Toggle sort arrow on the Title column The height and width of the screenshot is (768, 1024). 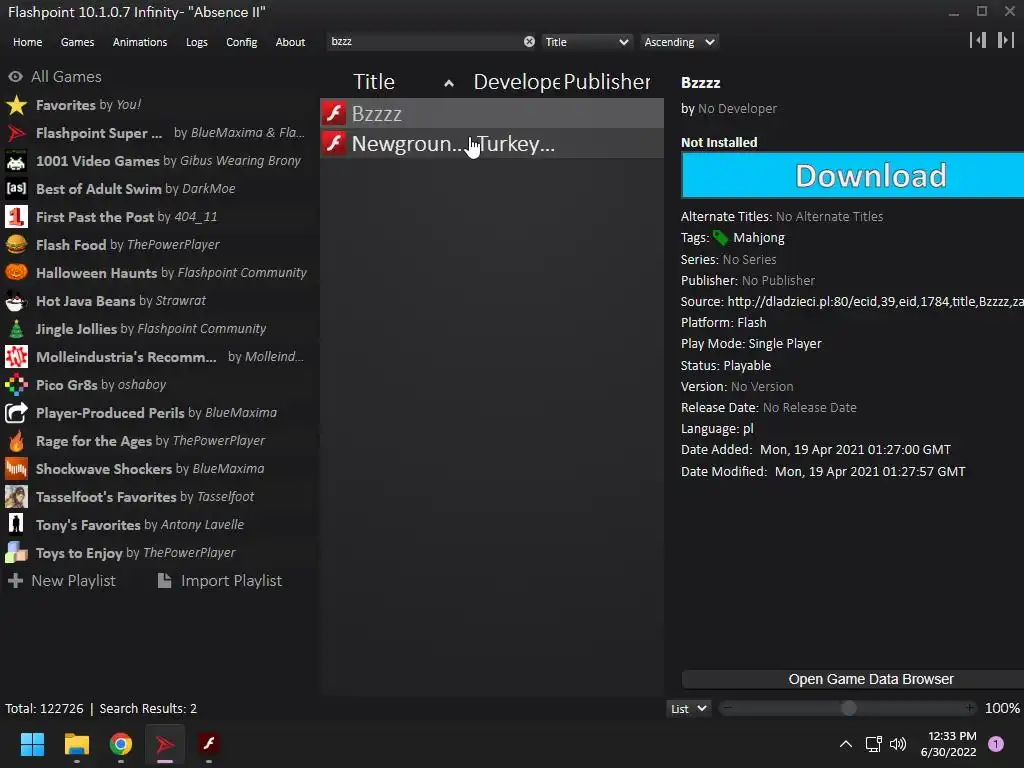449,83
